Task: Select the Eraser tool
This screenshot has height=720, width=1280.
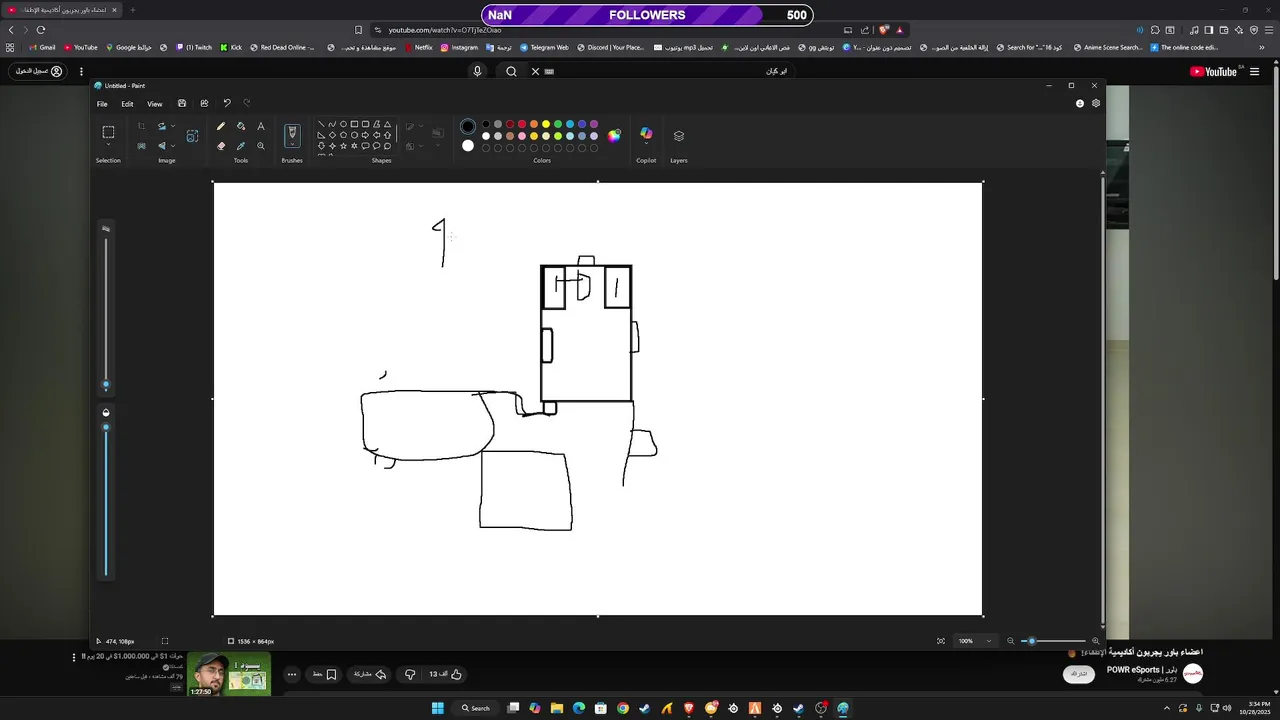Action: click(221, 146)
